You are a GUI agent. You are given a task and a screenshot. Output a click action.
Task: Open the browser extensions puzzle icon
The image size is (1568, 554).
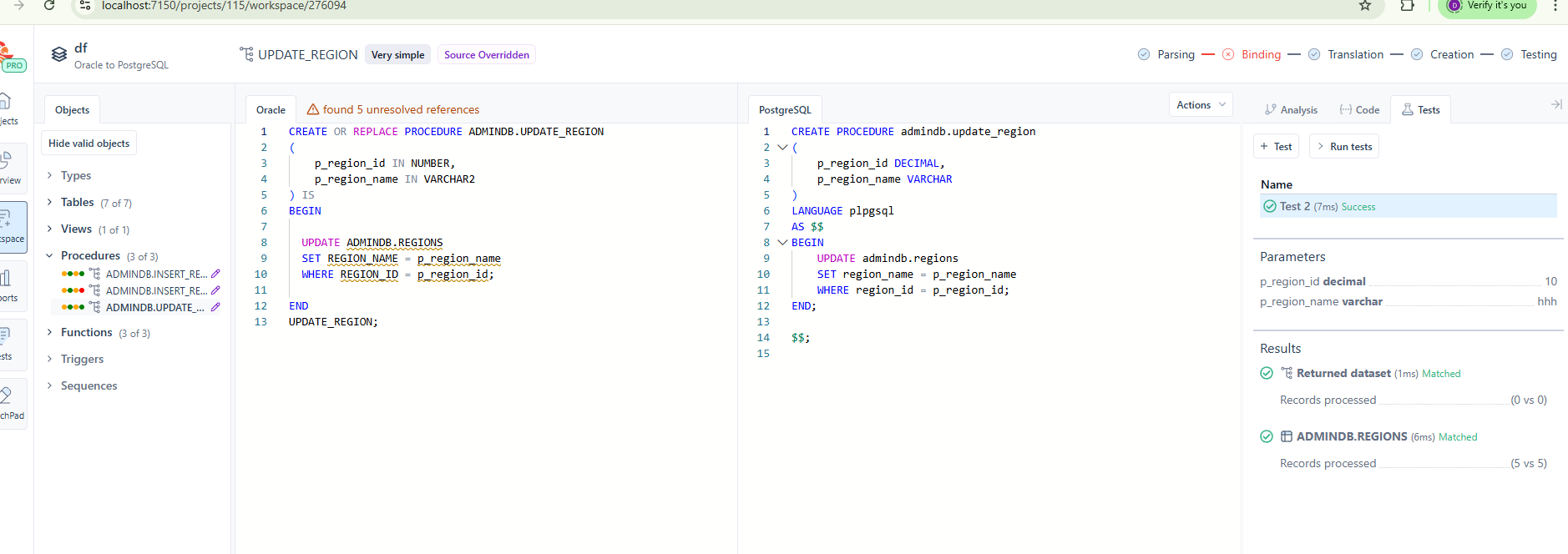tap(1407, 6)
